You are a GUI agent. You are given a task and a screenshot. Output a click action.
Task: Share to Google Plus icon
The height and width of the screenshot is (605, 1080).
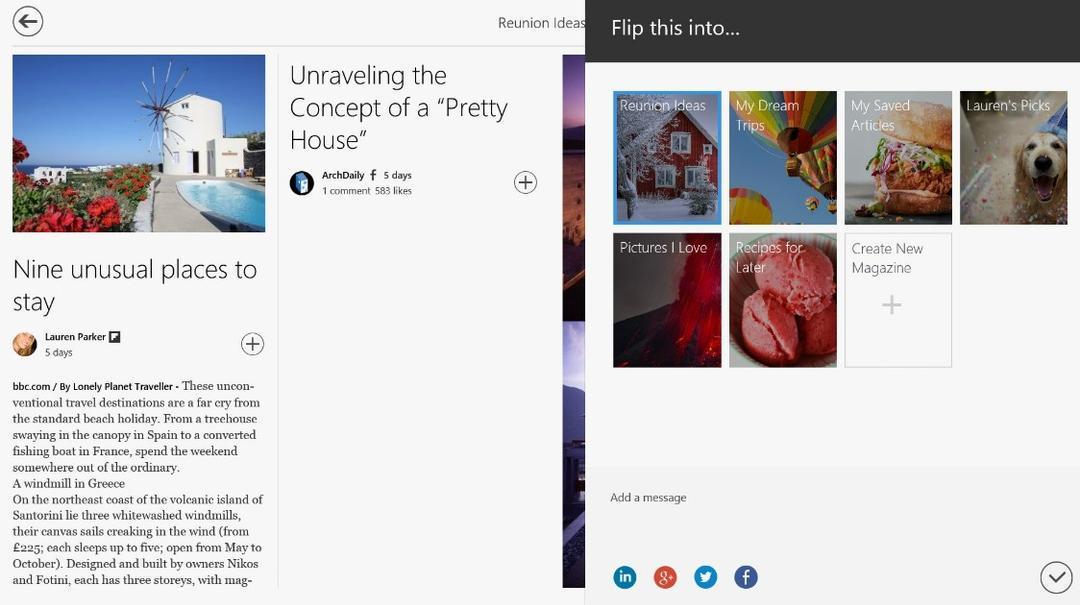click(665, 577)
